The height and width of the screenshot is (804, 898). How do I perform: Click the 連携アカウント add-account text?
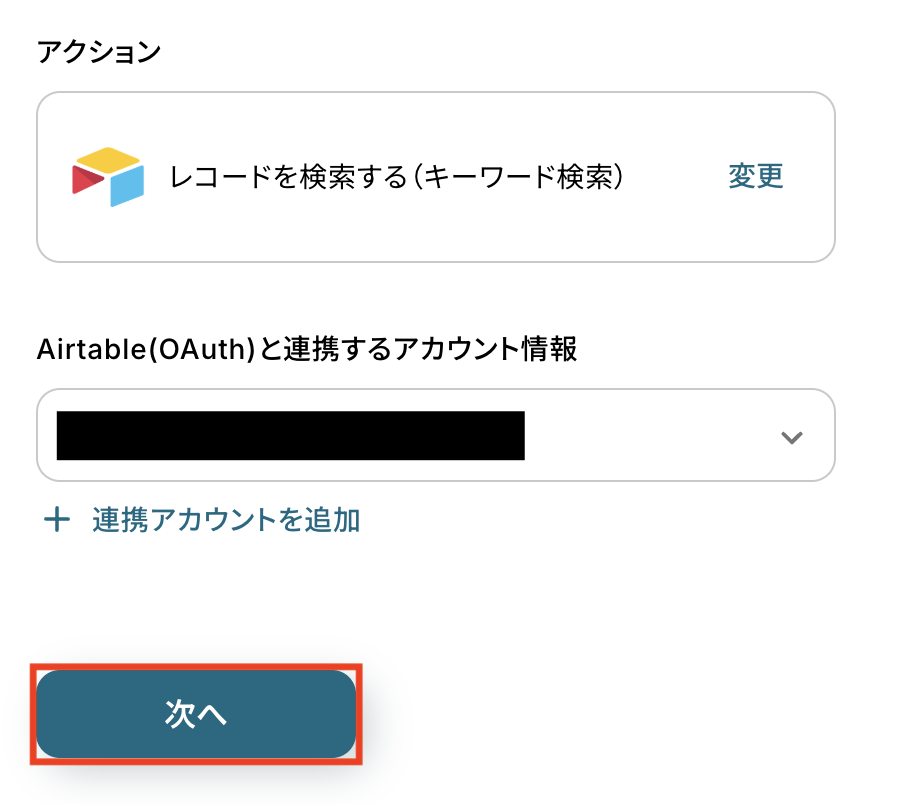tap(226, 520)
